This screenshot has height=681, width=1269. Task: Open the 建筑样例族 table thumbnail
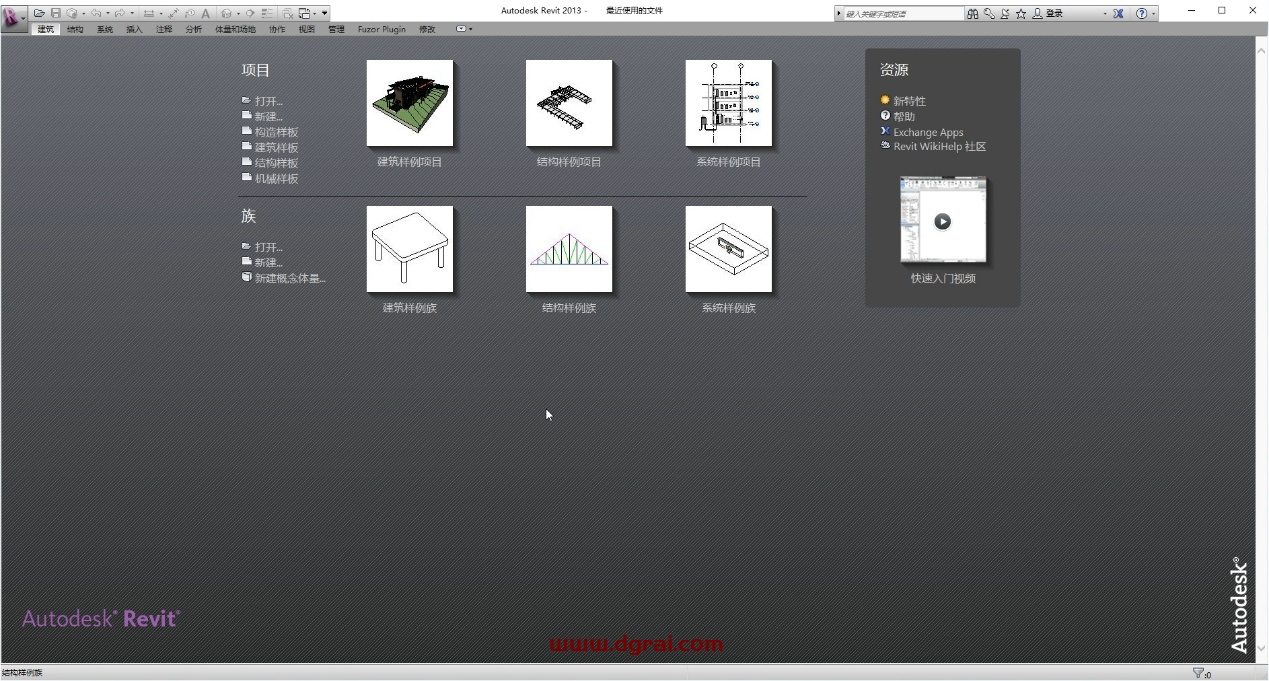click(x=409, y=249)
